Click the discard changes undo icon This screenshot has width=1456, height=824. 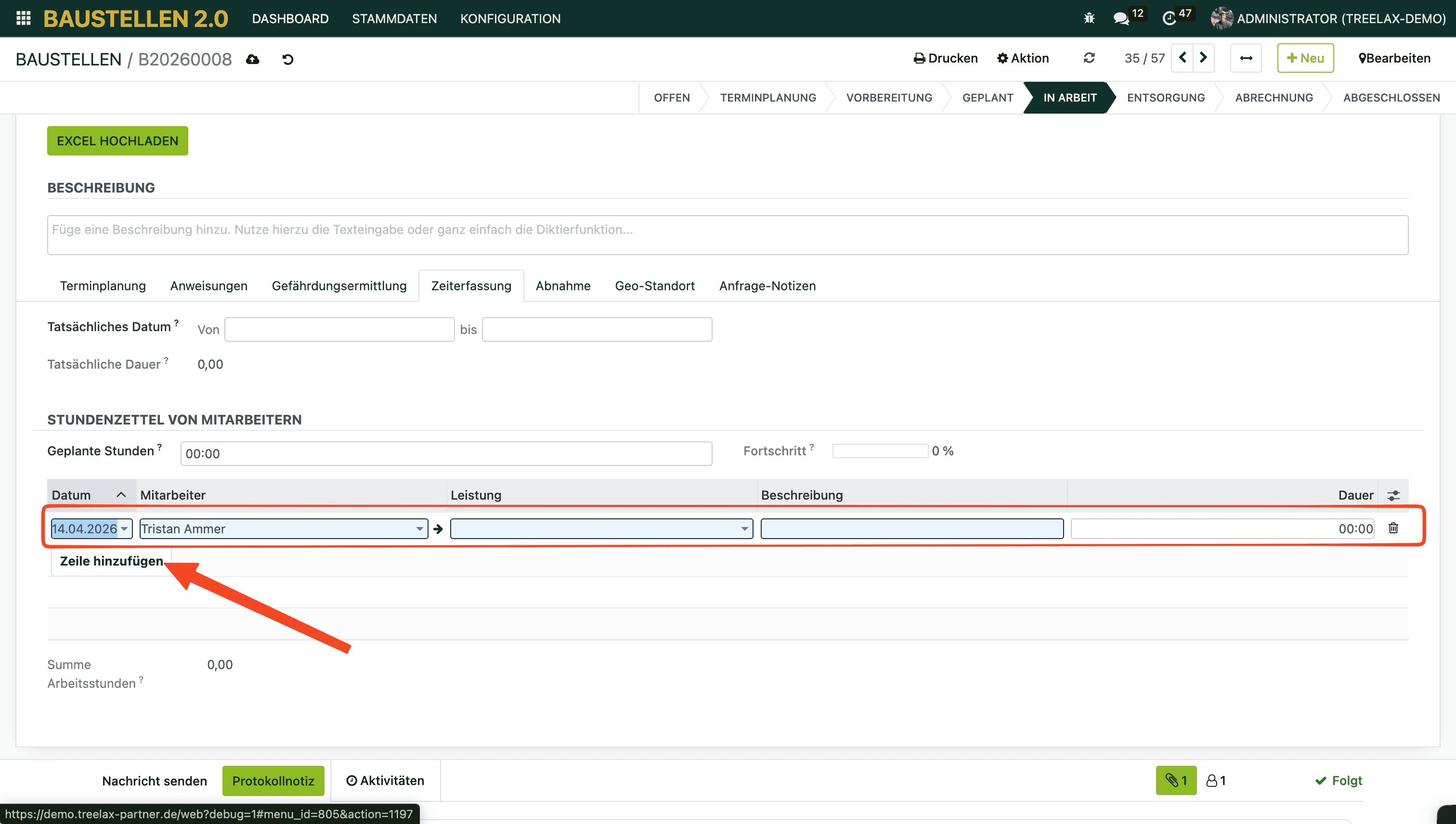[x=287, y=59]
